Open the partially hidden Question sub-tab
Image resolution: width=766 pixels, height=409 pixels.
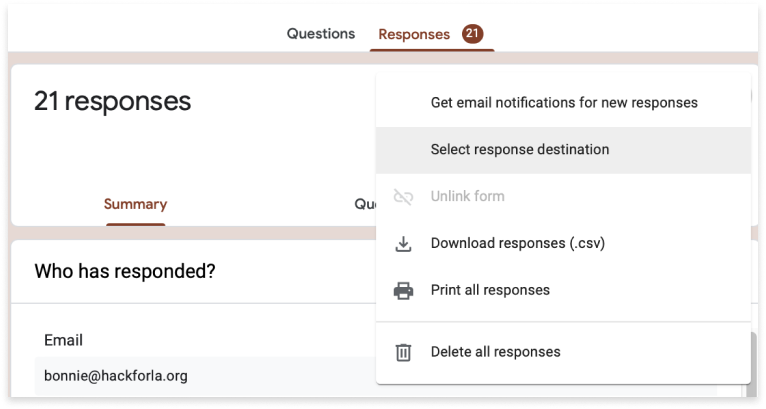365,204
